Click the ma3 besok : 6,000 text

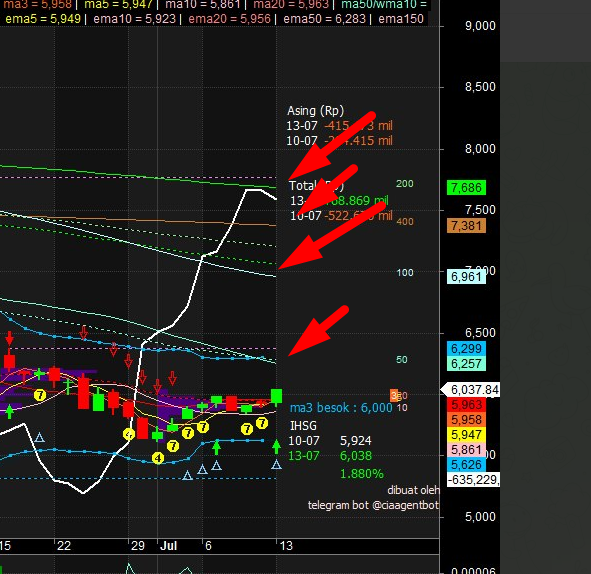click(341, 408)
